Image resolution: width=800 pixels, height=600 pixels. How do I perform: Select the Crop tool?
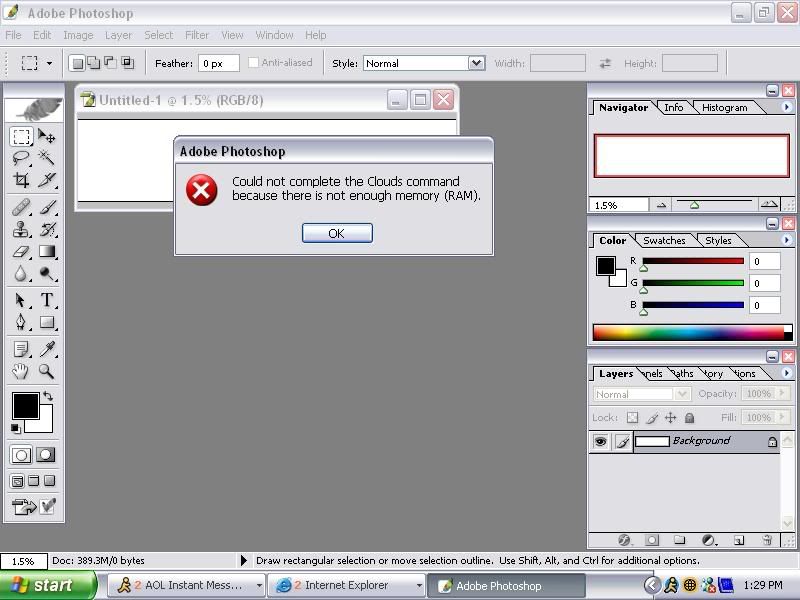pos(21,180)
